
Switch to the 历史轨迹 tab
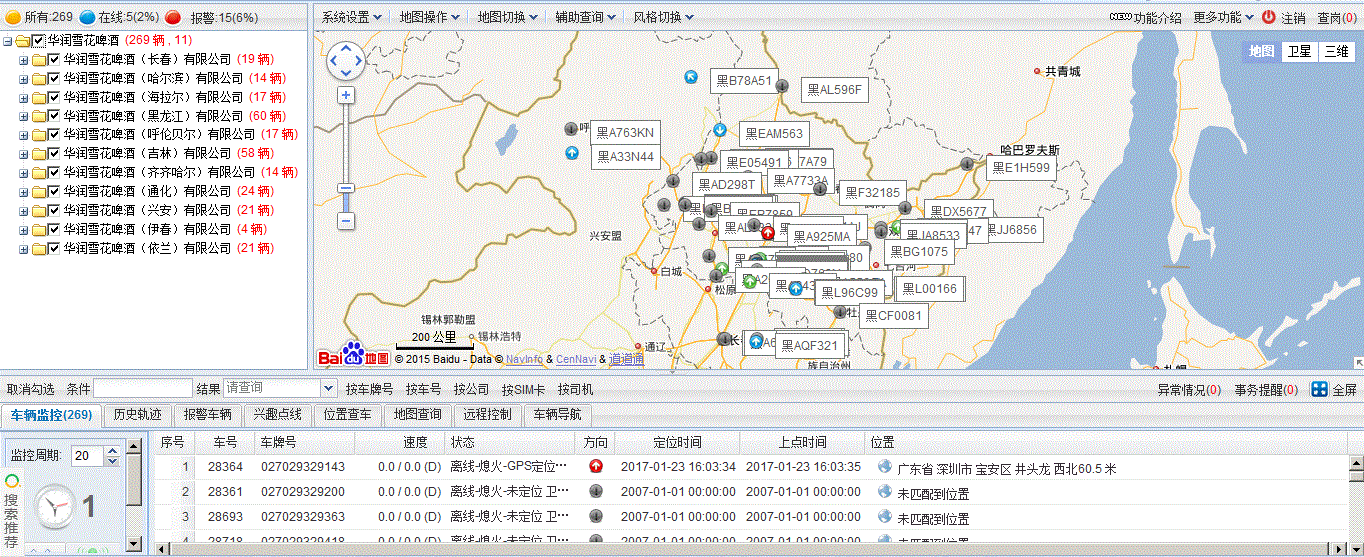137,414
